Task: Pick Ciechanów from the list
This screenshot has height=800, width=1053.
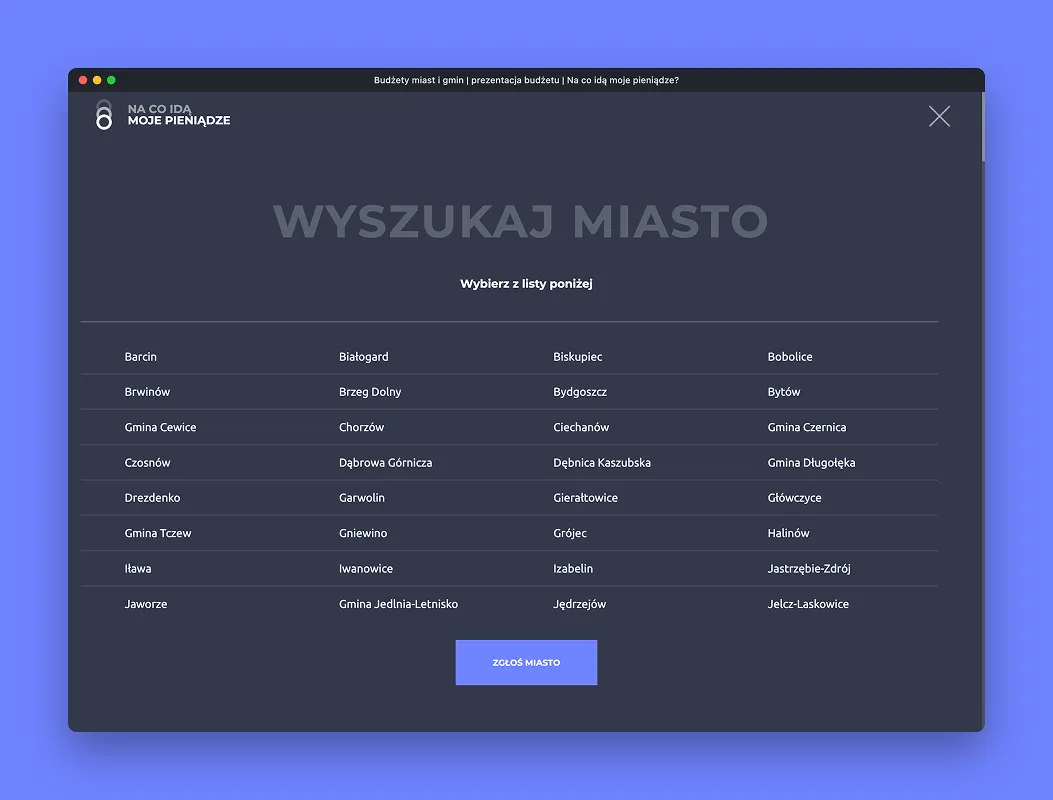Action: pos(581,427)
